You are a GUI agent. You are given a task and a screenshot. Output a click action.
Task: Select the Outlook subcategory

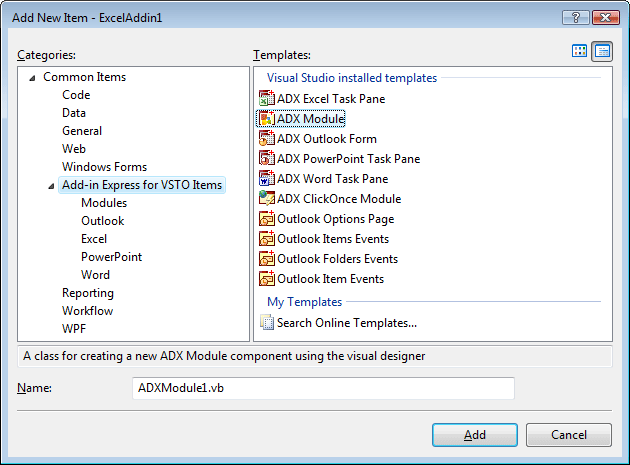coord(103,221)
